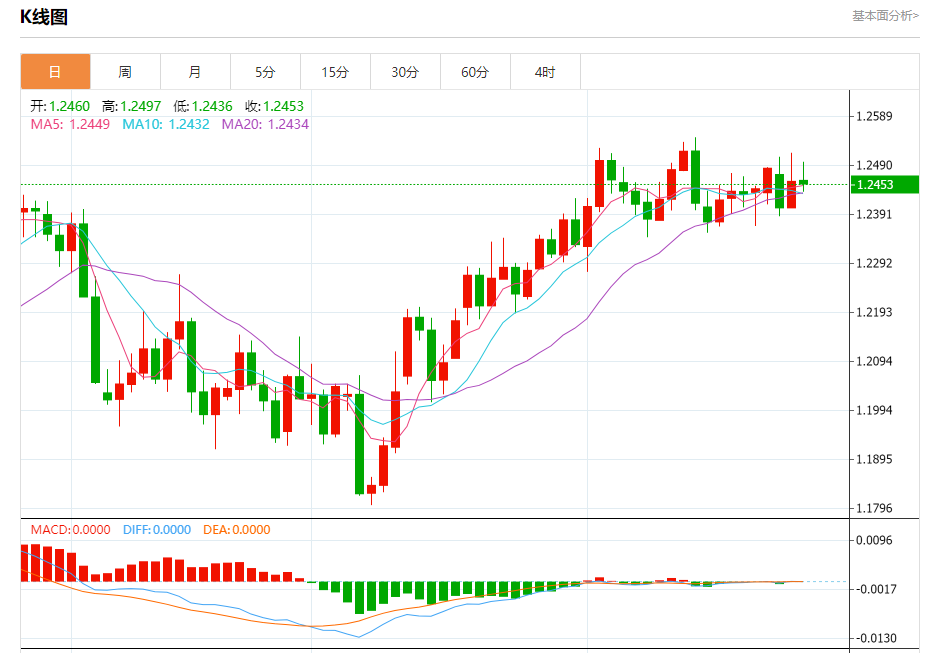Click the 1.2193 price axis label
This screenshot has height=653, width=931.
pos(874,312)
